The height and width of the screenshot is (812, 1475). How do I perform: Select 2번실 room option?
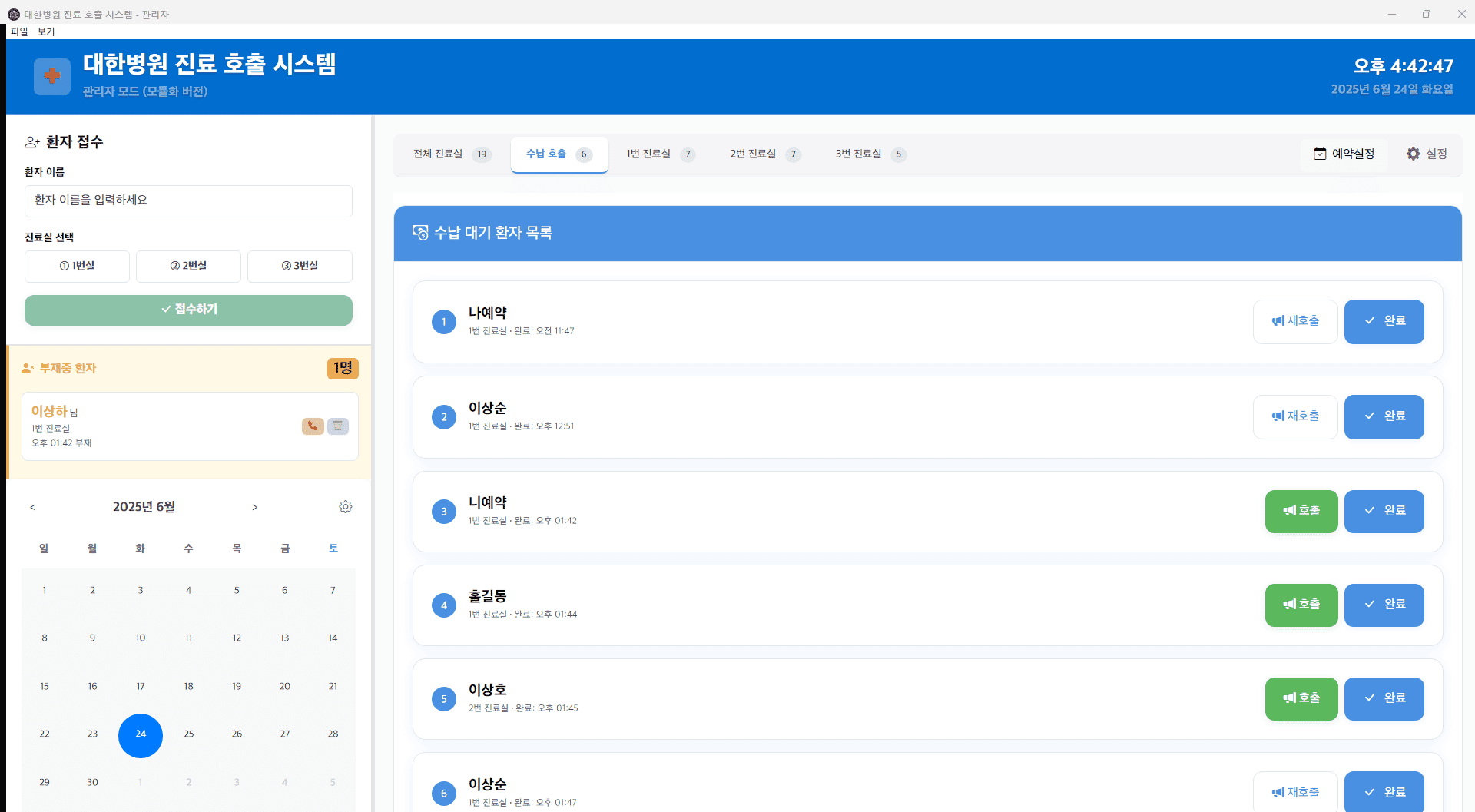[x=188, y=266]
